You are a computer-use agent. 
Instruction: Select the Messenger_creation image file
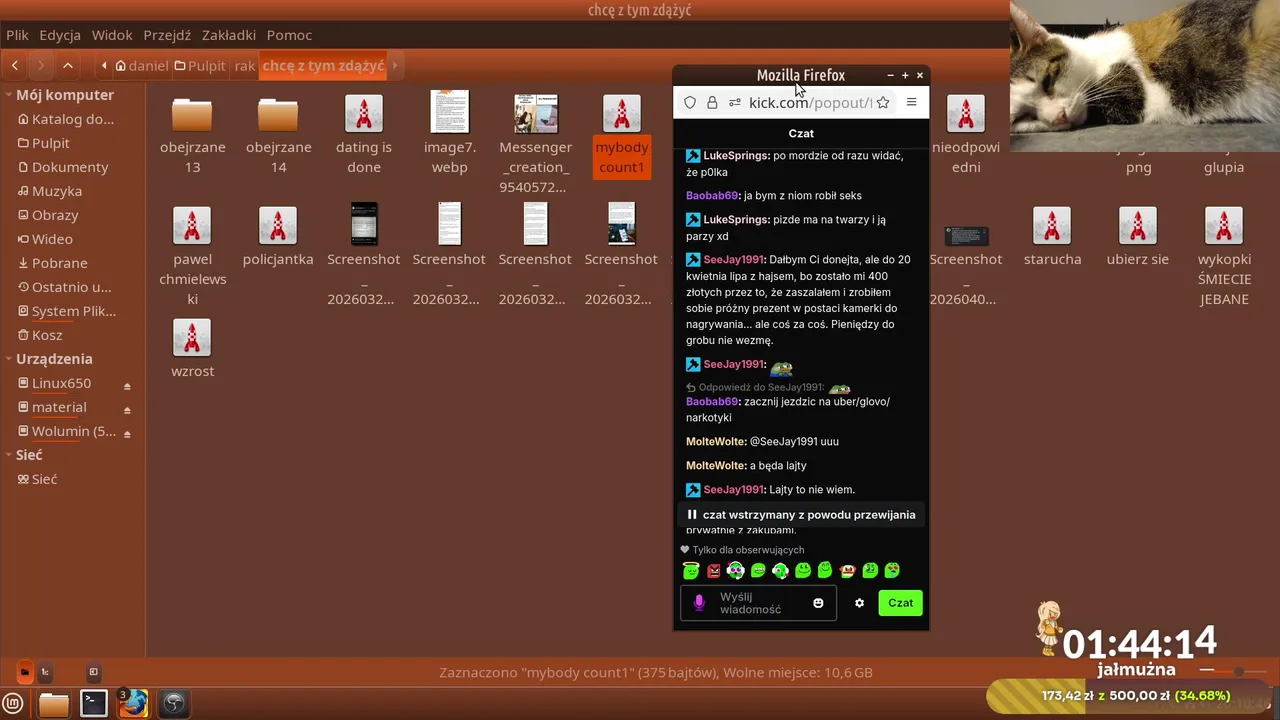point(536,144)
